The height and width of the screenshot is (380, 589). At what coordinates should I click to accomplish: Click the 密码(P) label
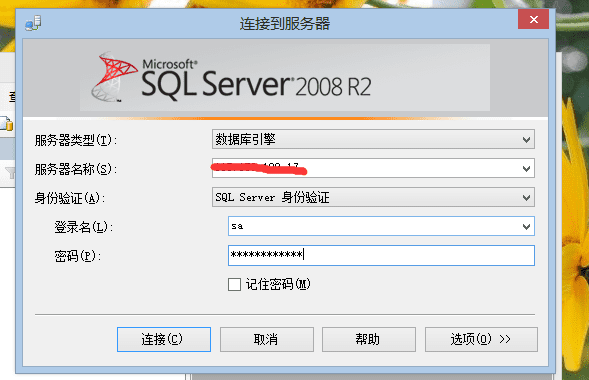77,256
